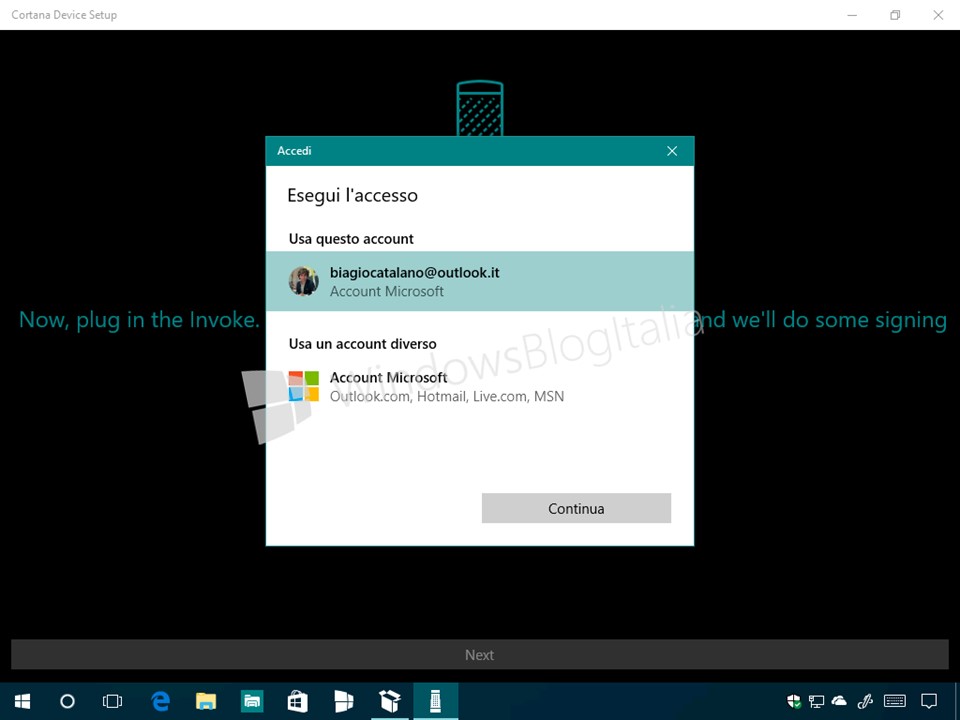Open Task View from the taskbar

pyautogui.click(x=113, y=701)
